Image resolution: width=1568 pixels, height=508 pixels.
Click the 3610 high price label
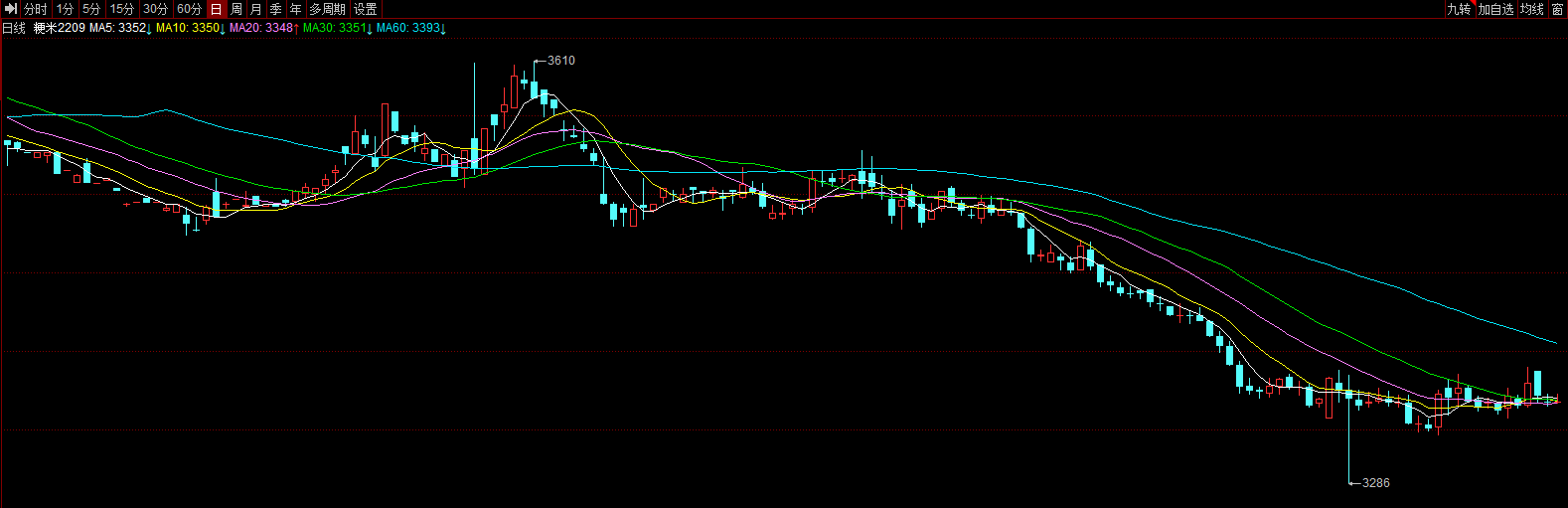(x=561, y=61)
